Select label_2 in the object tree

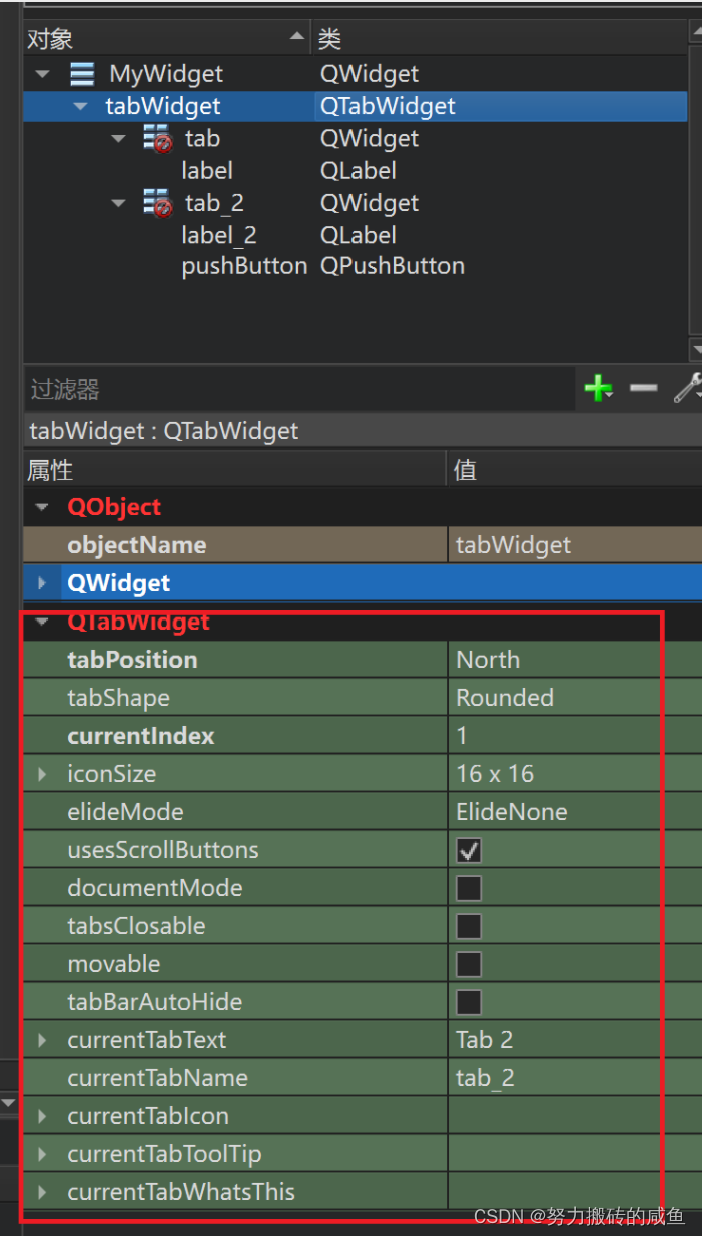pos(219,234)
